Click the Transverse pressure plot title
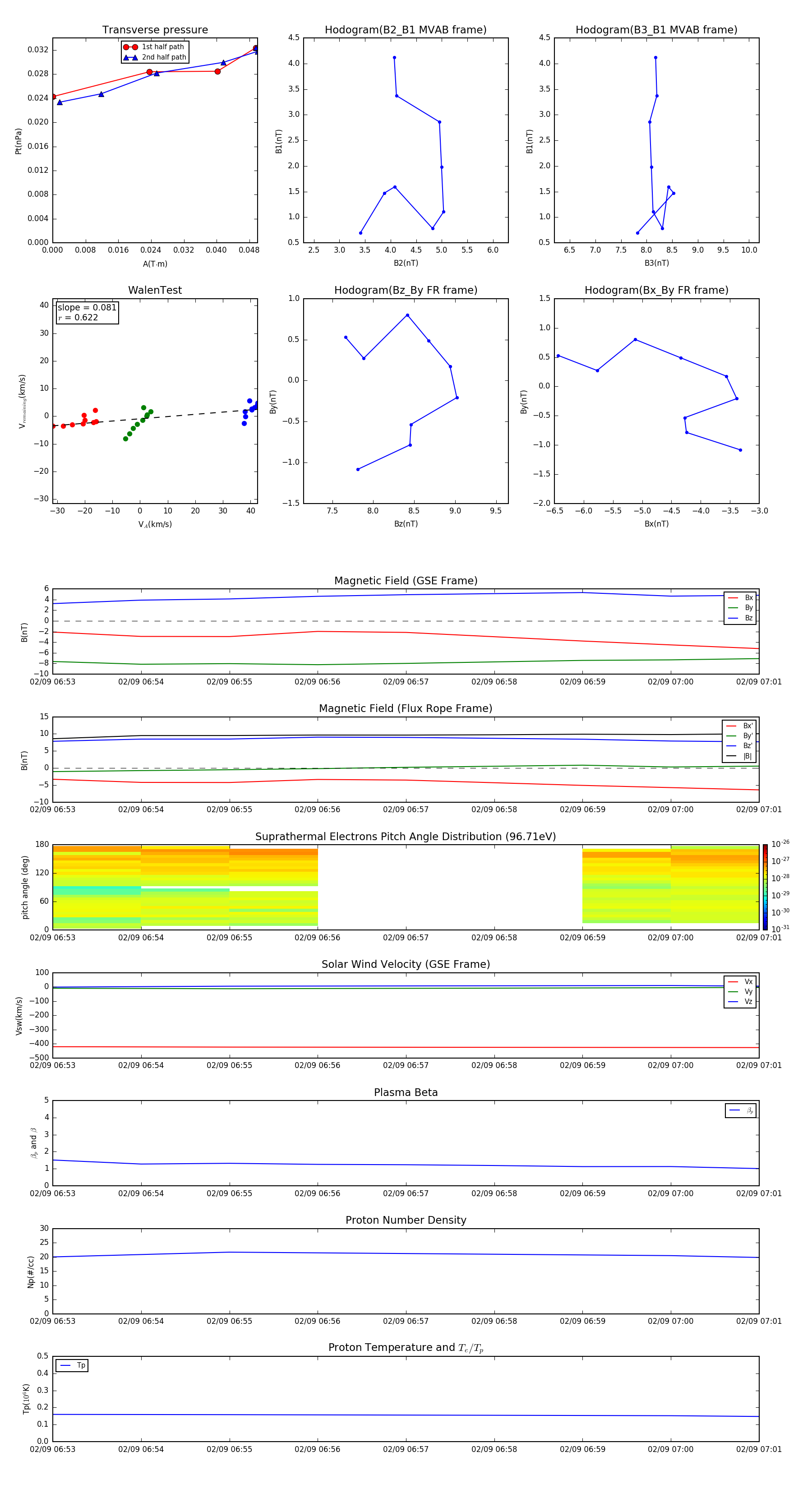Screen dimensions: 812x1489 point(155,30)
